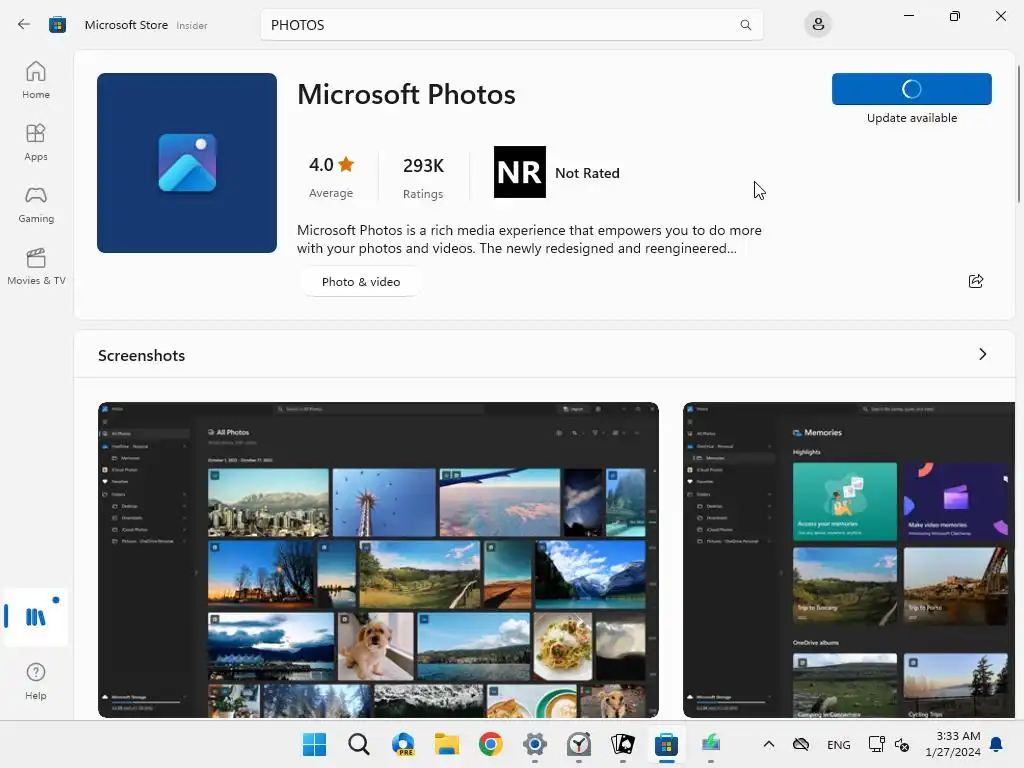Open the clock showing 3:33 AM
The height and width of the screenshot is (768, 1024).
pyautogui.click(x=953, y=744)
